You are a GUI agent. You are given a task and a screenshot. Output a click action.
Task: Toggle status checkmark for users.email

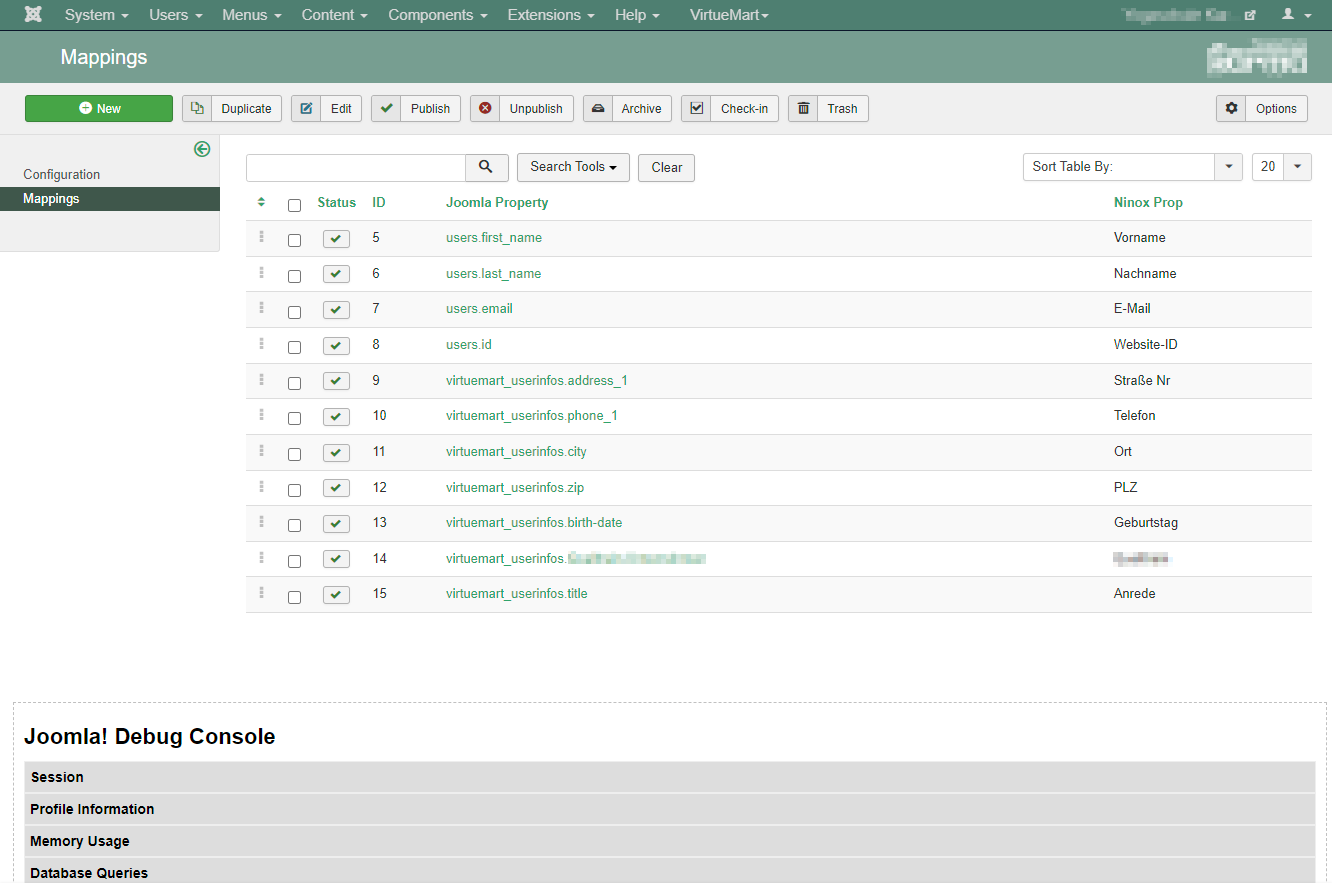[x=336, y=310]
